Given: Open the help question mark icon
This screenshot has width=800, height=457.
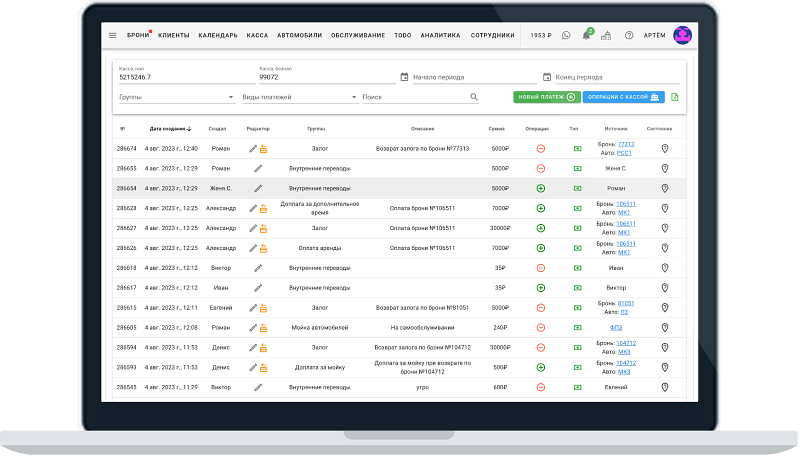Looking at the screenshot, I should click(629, 35).
